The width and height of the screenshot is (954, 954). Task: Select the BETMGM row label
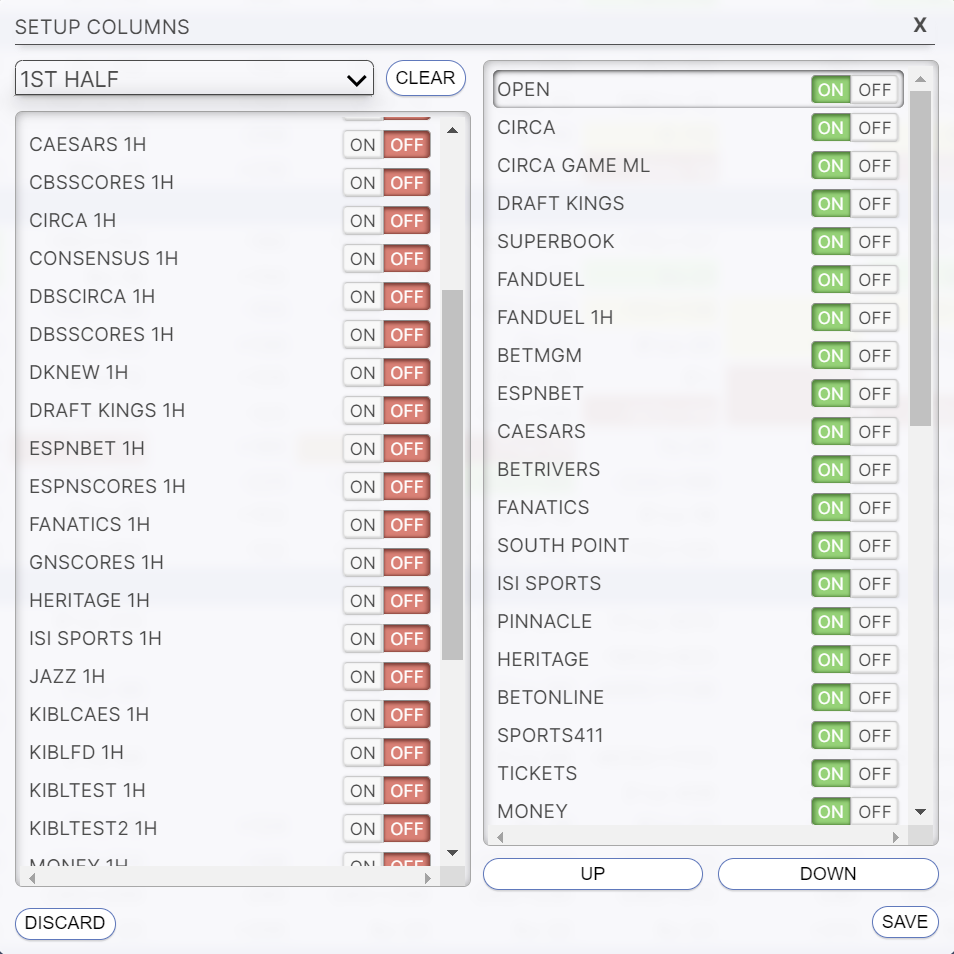point(539,355)
